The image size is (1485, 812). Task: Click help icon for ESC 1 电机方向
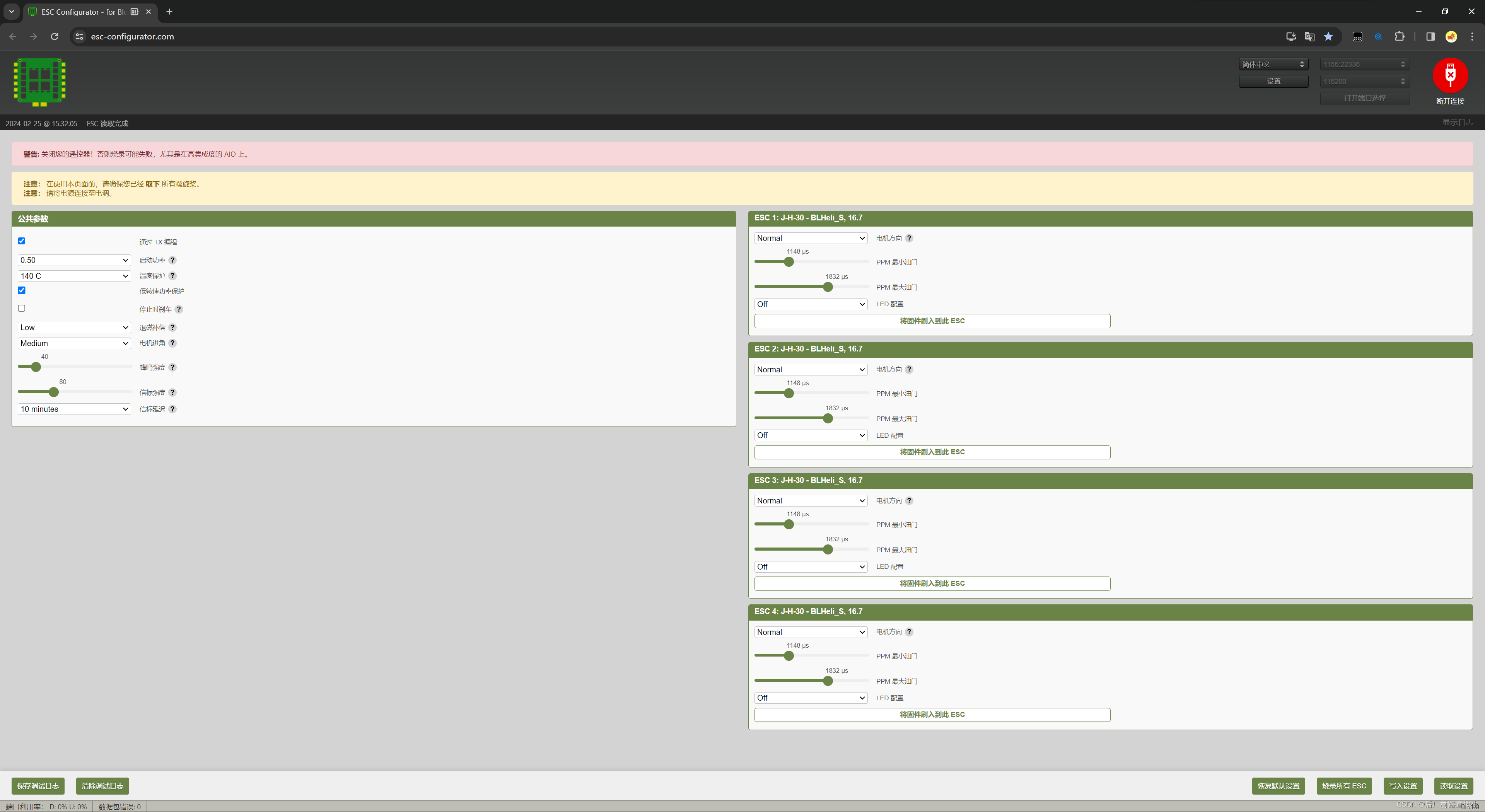coord(909,239)
